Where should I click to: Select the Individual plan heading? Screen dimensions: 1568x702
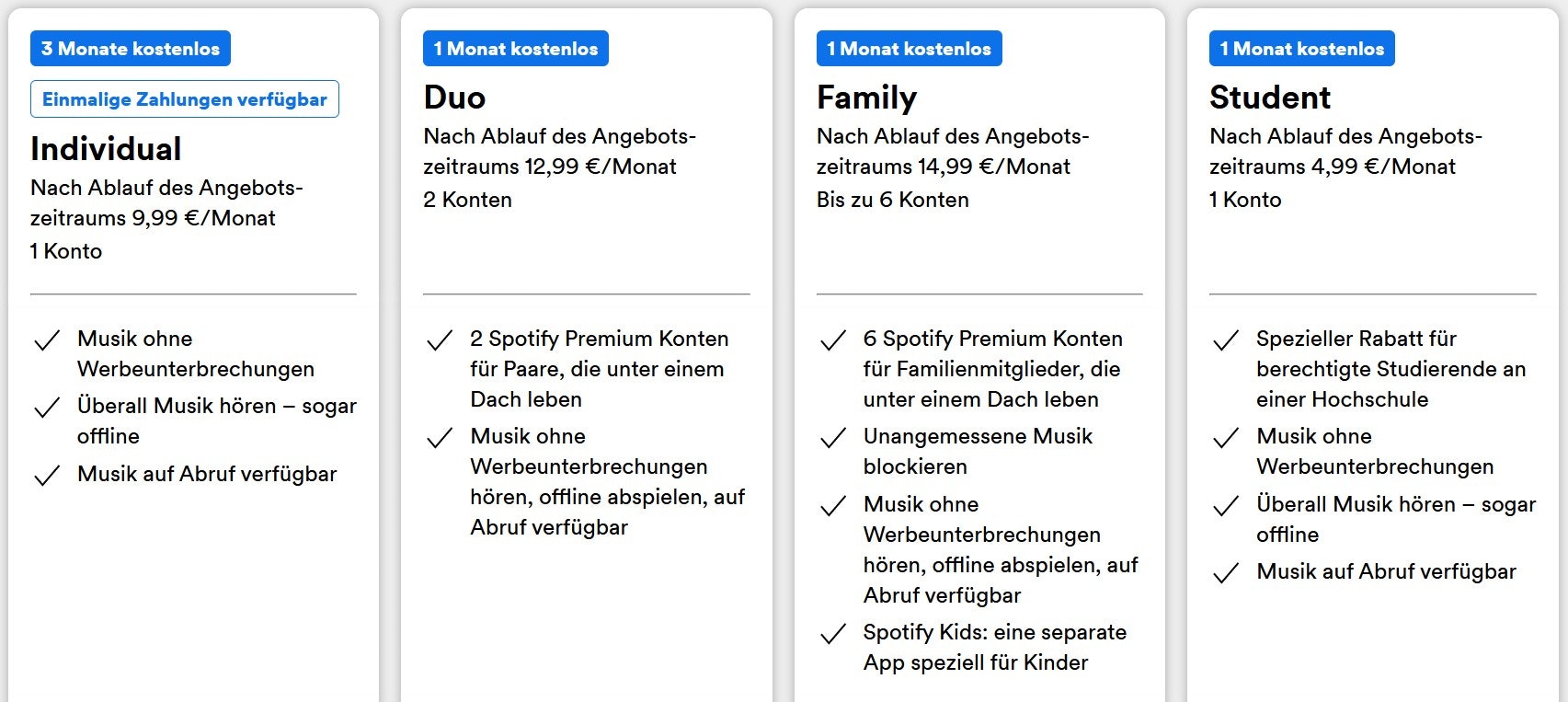tap(106, 149)
